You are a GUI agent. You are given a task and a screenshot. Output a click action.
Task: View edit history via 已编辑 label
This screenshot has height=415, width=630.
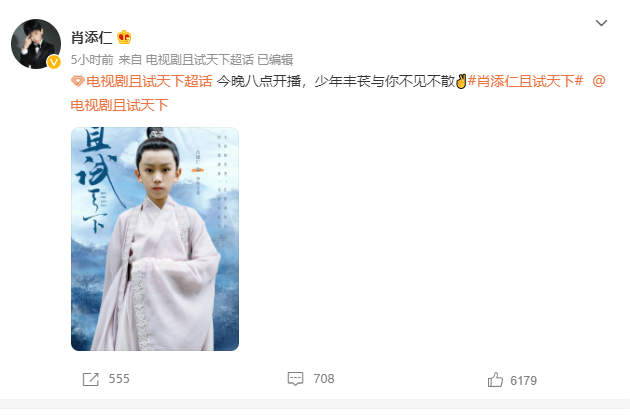[x=275, y=60]
